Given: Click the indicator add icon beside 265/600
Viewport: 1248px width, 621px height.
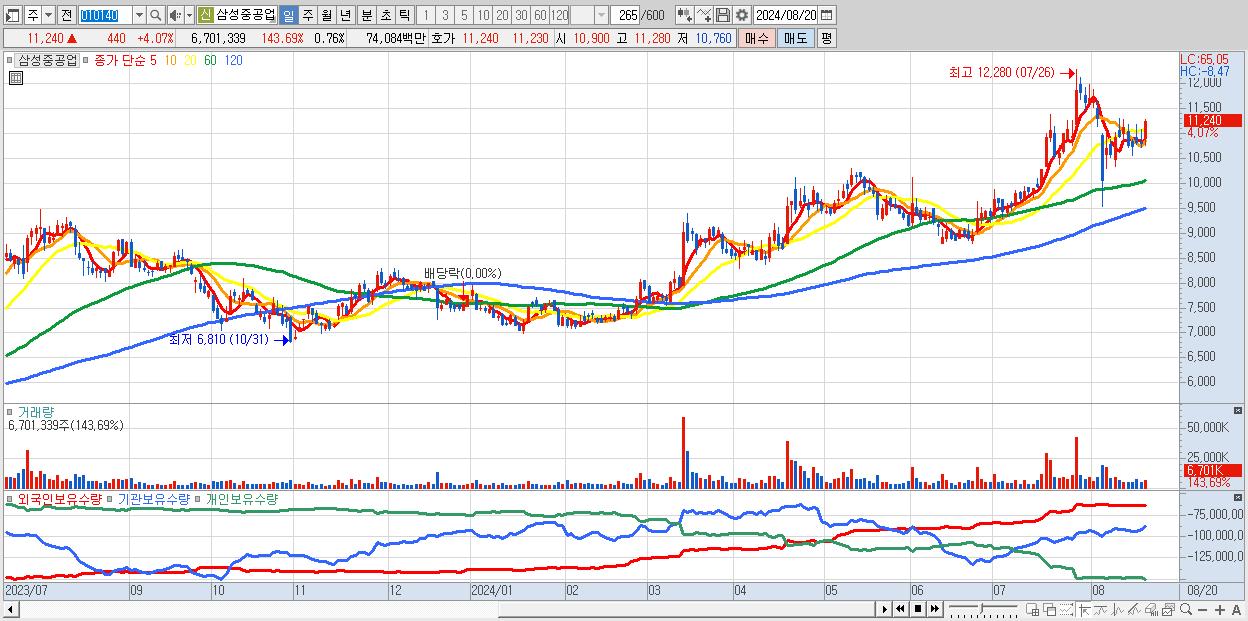Looking at the screenshot, I should [x=683, y=15].
